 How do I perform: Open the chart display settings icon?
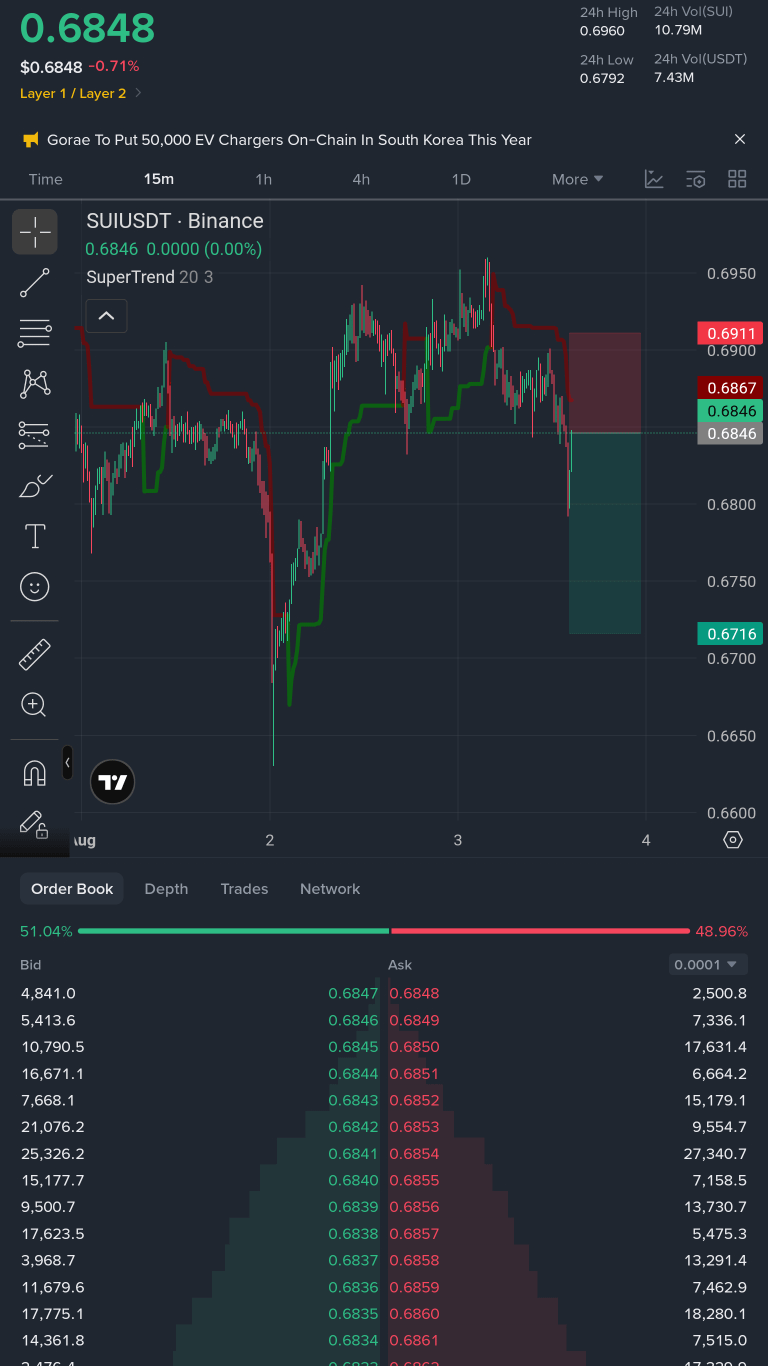[696, 179]
